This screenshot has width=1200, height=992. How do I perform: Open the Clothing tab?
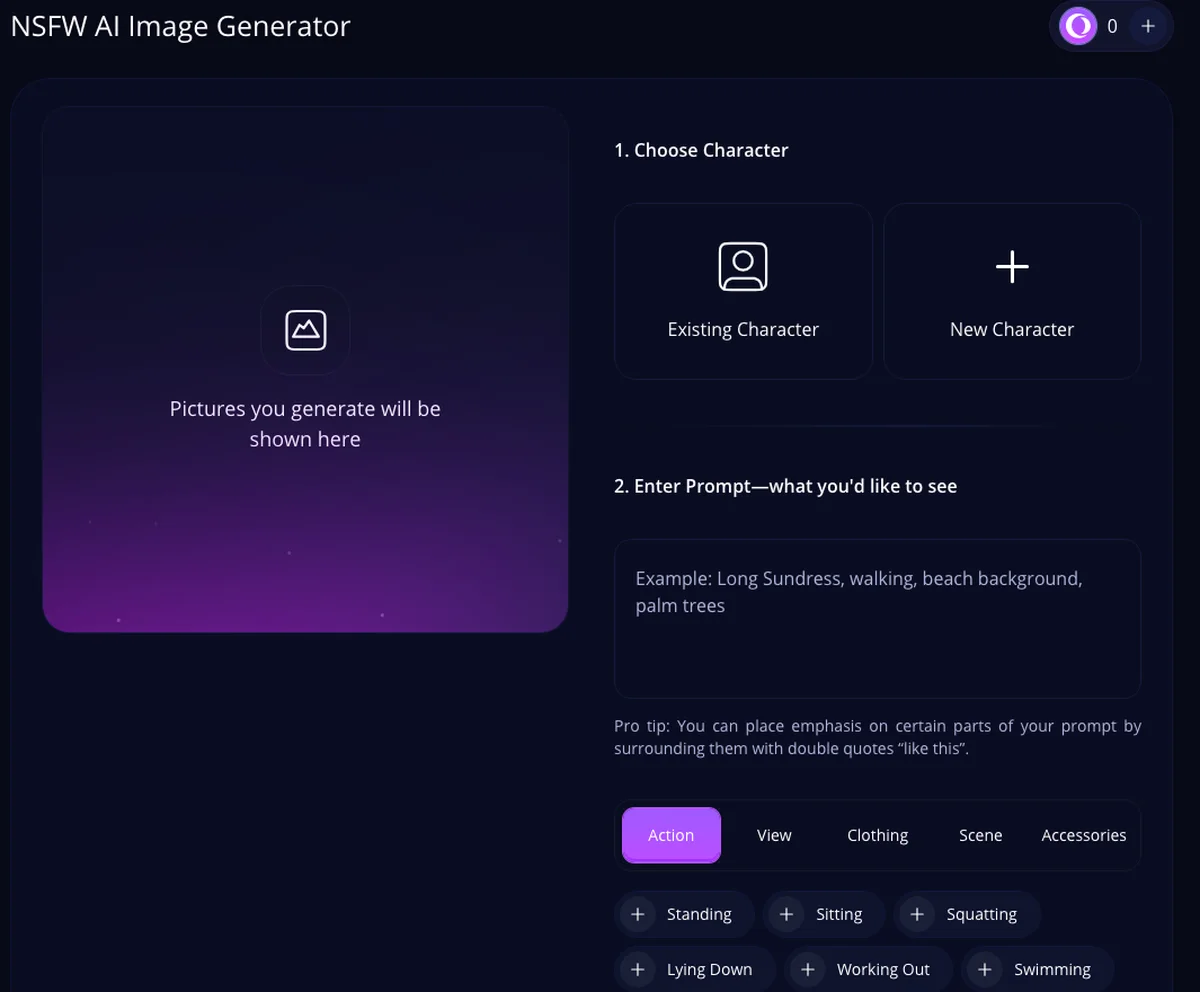877,835
